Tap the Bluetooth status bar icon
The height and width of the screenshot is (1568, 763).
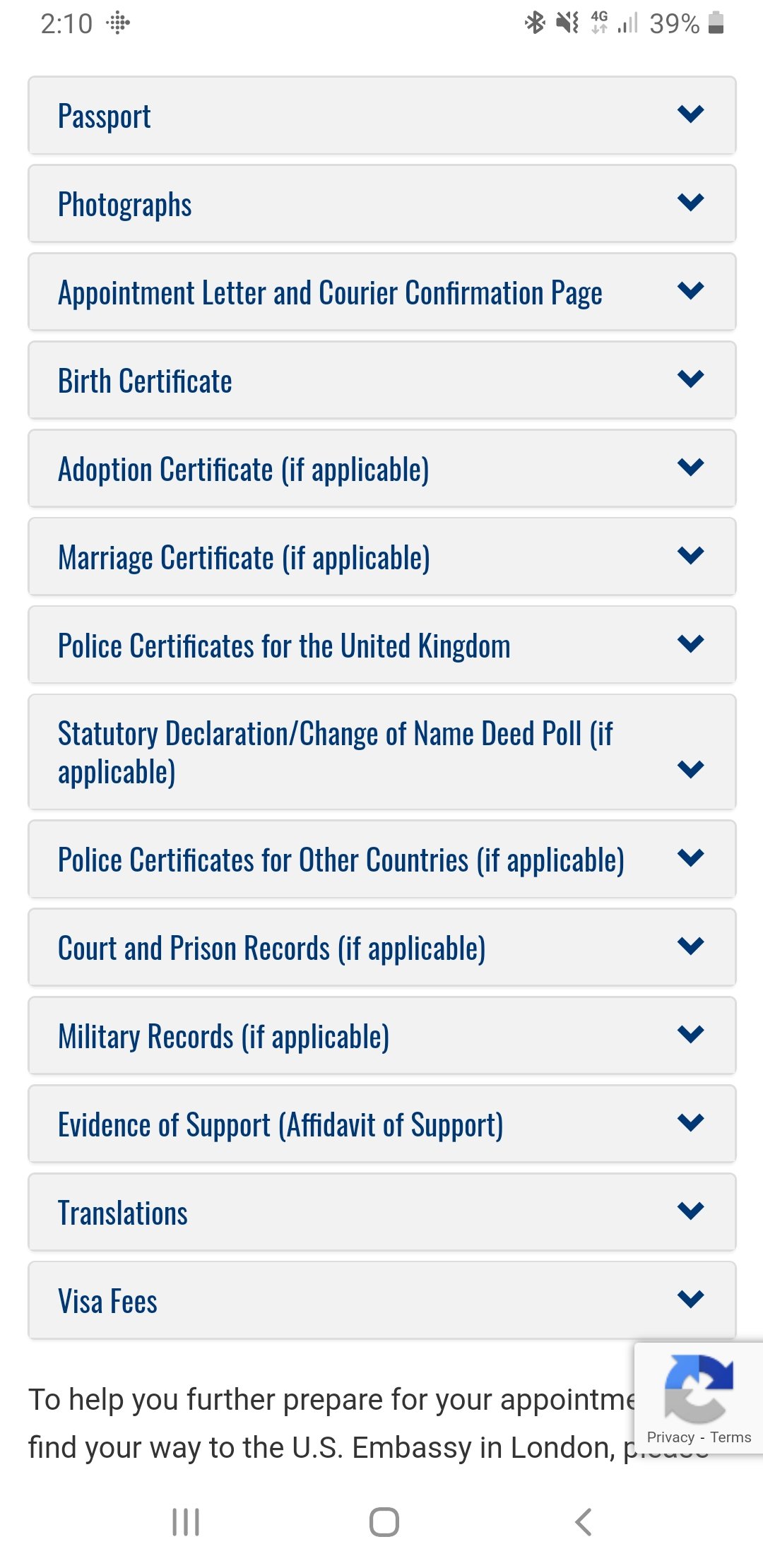point(535,23)
